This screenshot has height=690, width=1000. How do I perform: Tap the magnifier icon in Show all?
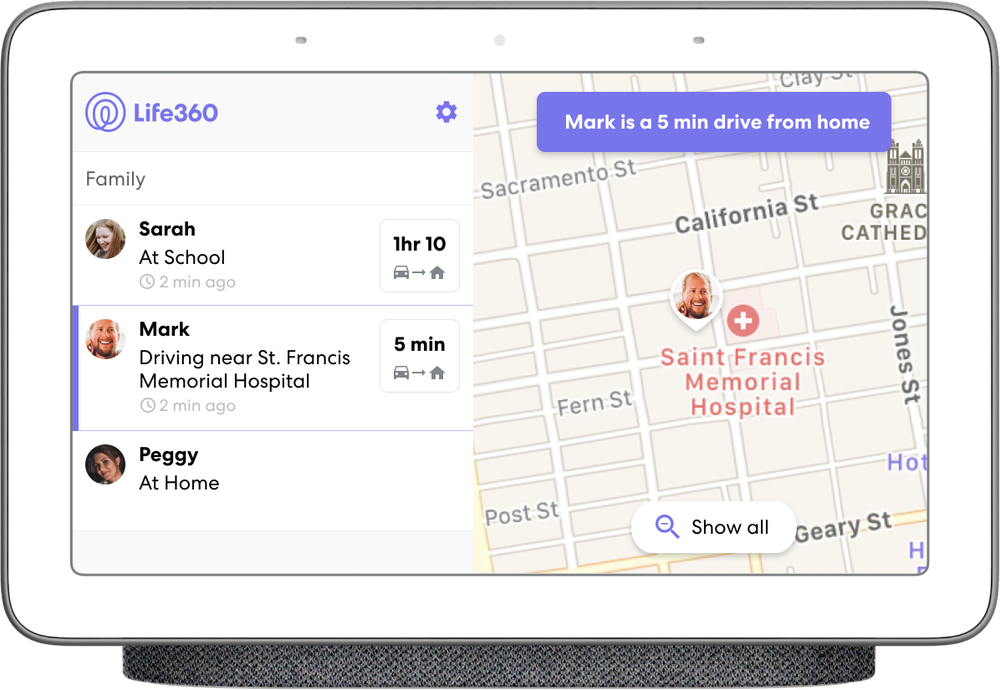coord(667,527)
